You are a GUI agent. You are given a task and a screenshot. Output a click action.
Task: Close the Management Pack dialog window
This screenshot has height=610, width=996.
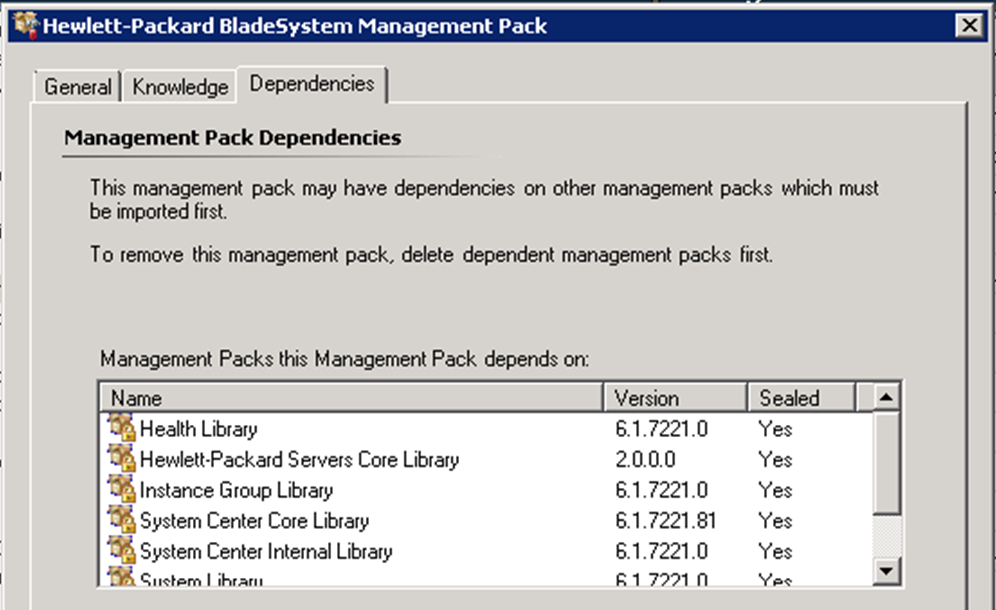point(967,26)
